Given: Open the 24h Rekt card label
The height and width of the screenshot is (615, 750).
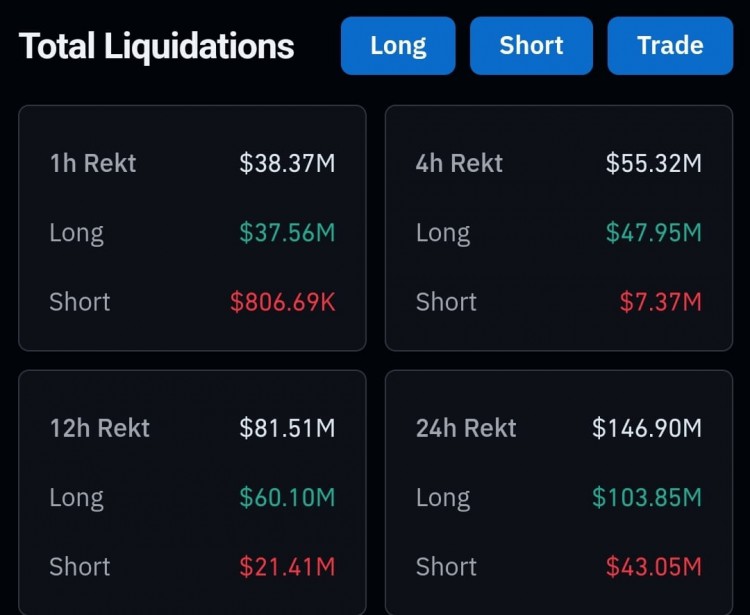Looking at the screenshot, I should coord(466,428).
